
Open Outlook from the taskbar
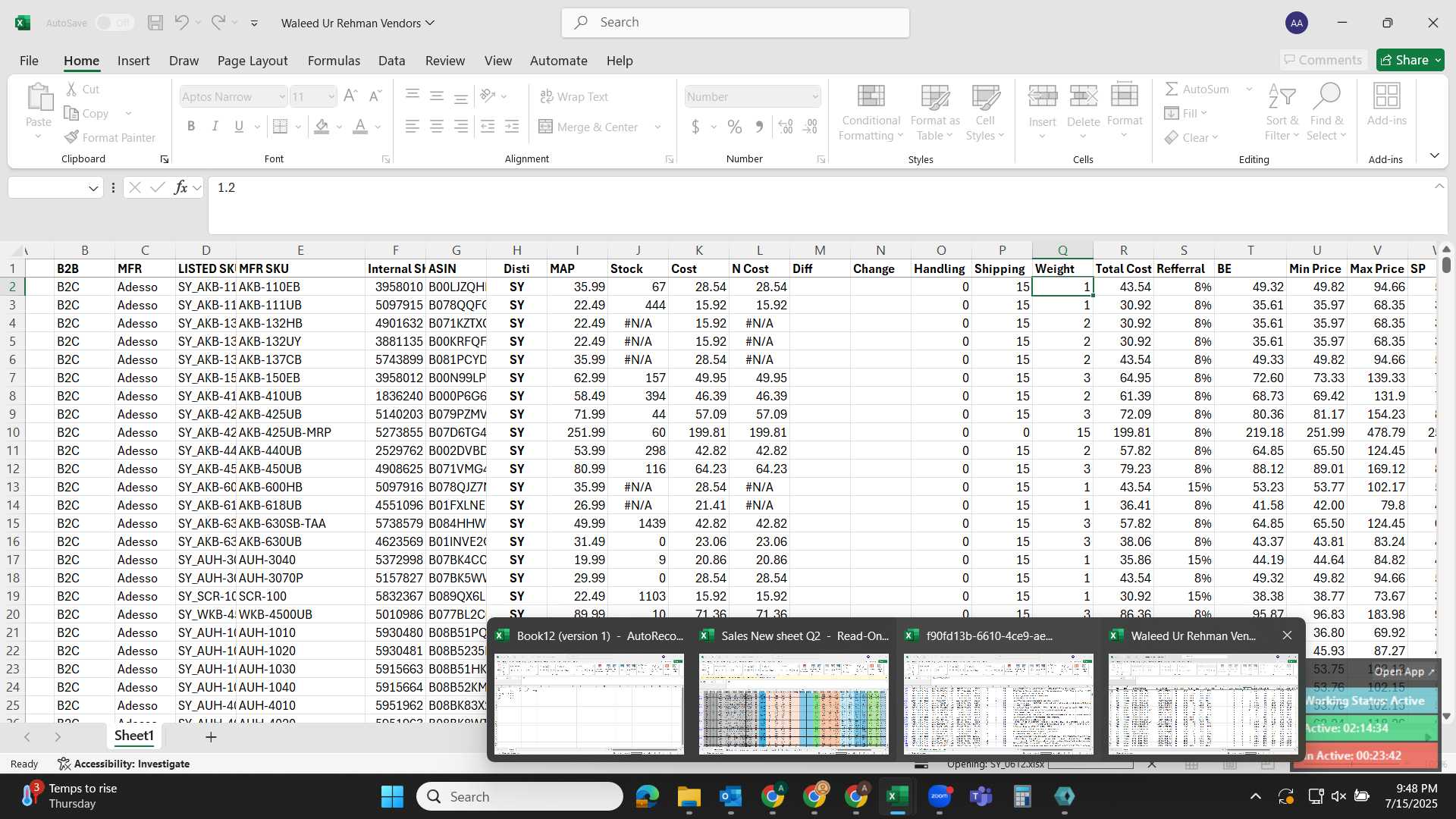click(730, 796)
